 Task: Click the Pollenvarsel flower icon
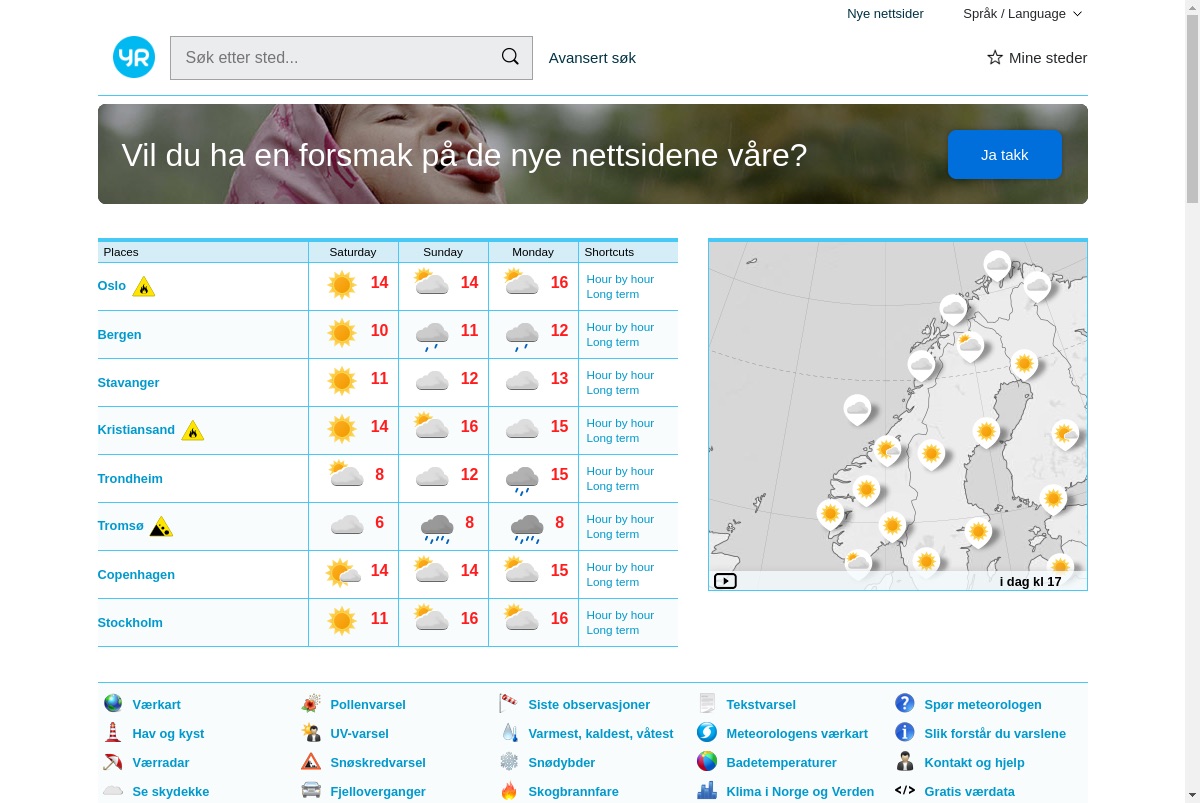click(311, 704)
